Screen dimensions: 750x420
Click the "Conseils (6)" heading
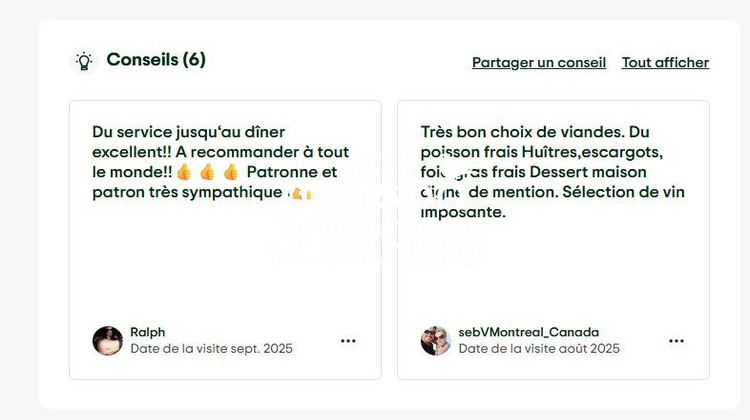tap(156, 60)
